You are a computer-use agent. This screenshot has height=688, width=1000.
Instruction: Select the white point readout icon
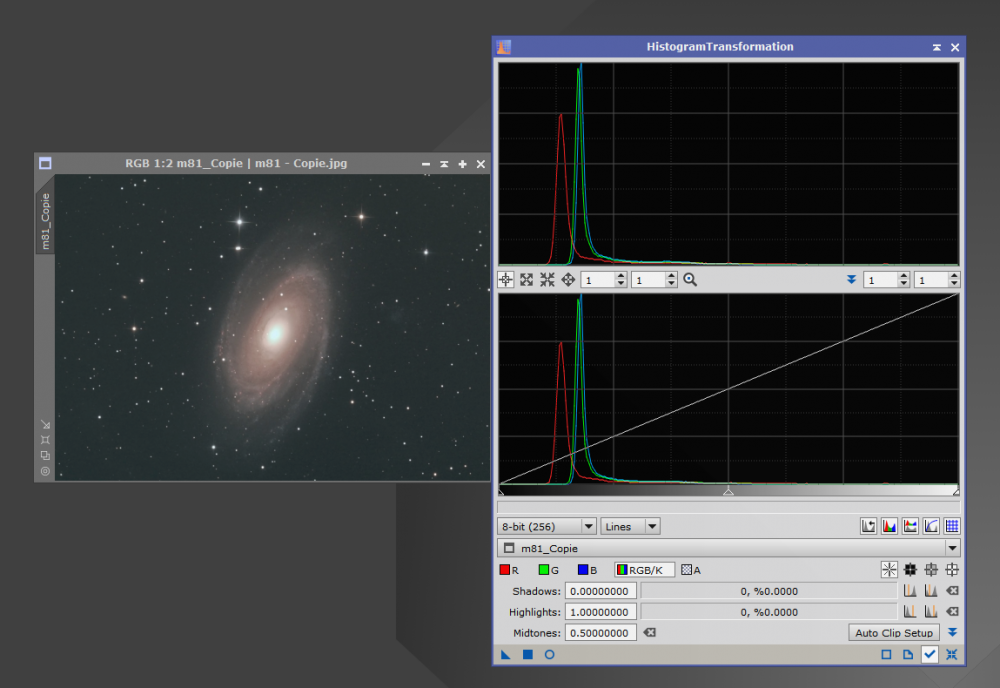(952, 569)
